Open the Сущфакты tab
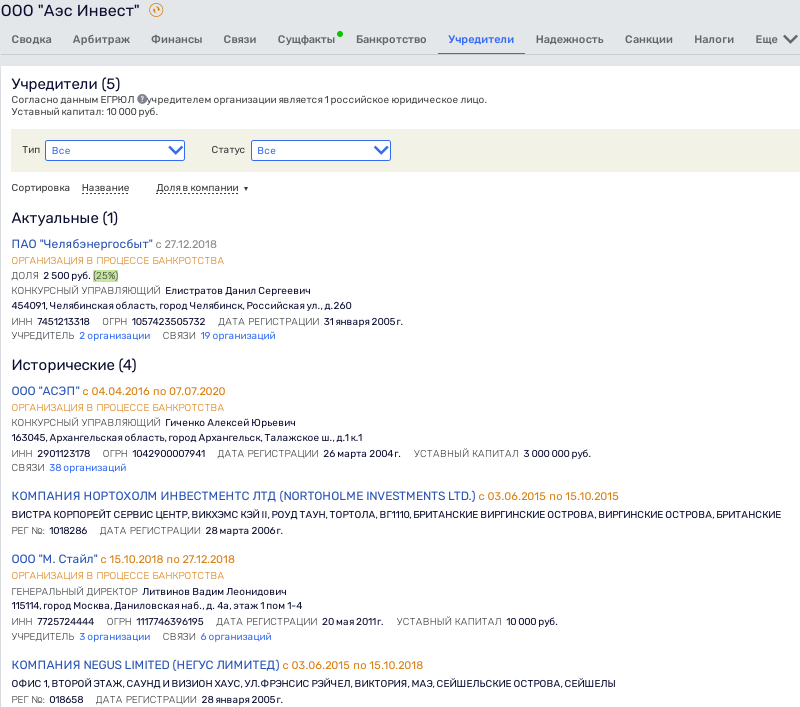This screenshot has width=800, height=707. (306, 39)
